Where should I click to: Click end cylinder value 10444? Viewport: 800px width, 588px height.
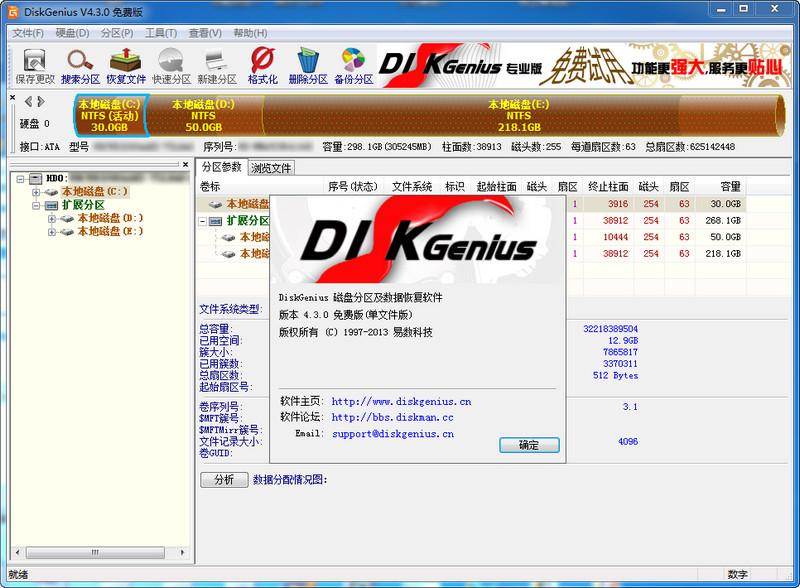615,237
